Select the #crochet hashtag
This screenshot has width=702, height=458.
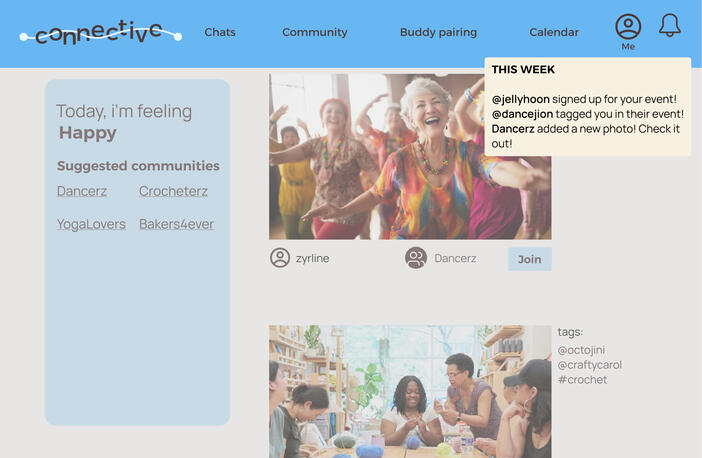coord(582,380)
